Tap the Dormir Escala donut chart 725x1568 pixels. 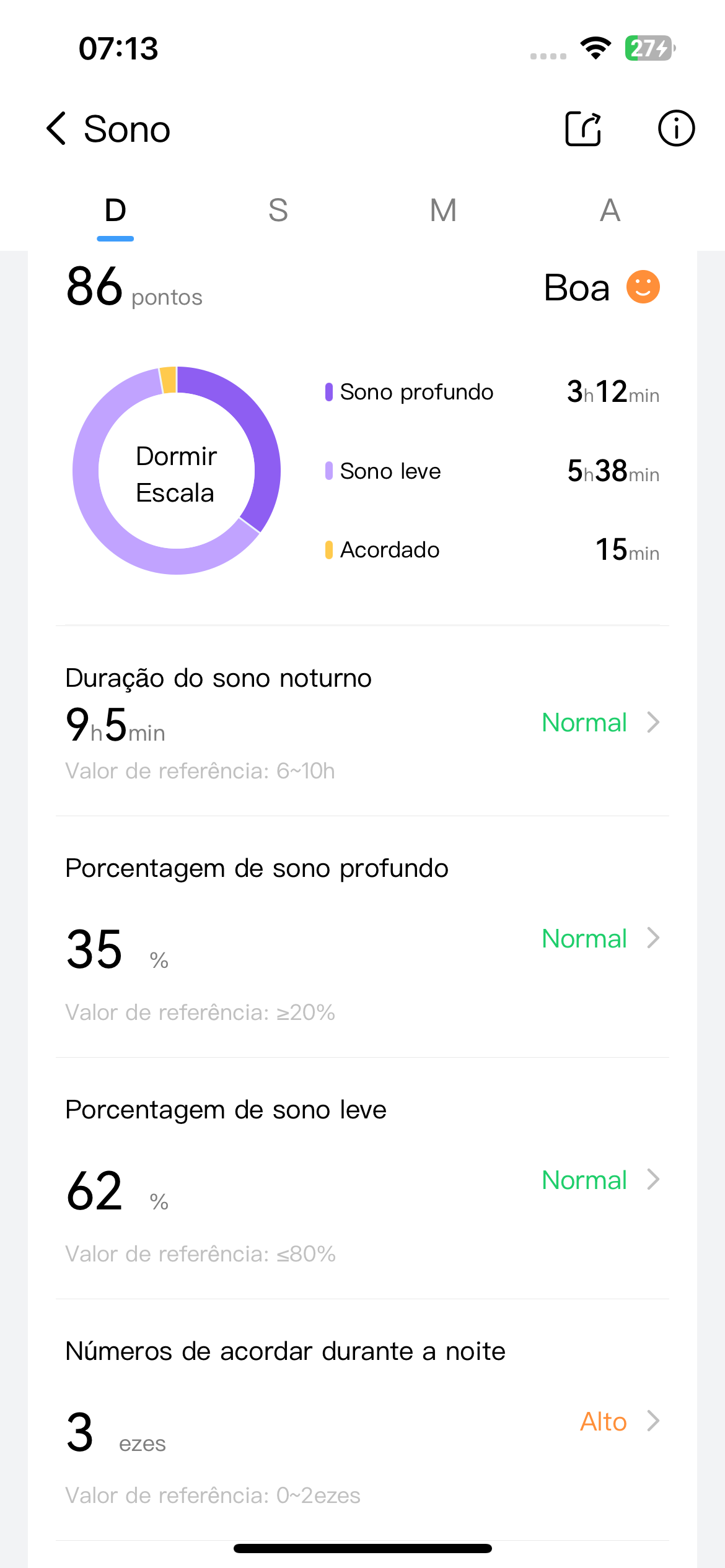tap(177, 471)
